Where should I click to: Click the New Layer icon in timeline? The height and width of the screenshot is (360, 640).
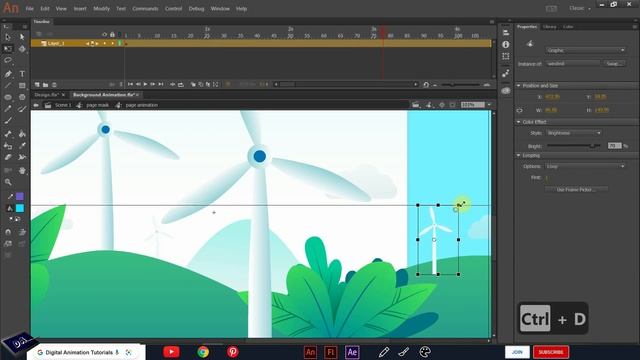[x=37, y=85]
